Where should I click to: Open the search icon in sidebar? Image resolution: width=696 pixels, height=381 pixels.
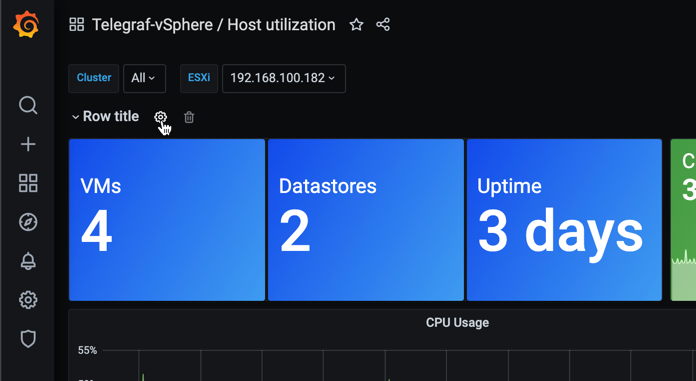coord(28,105)
